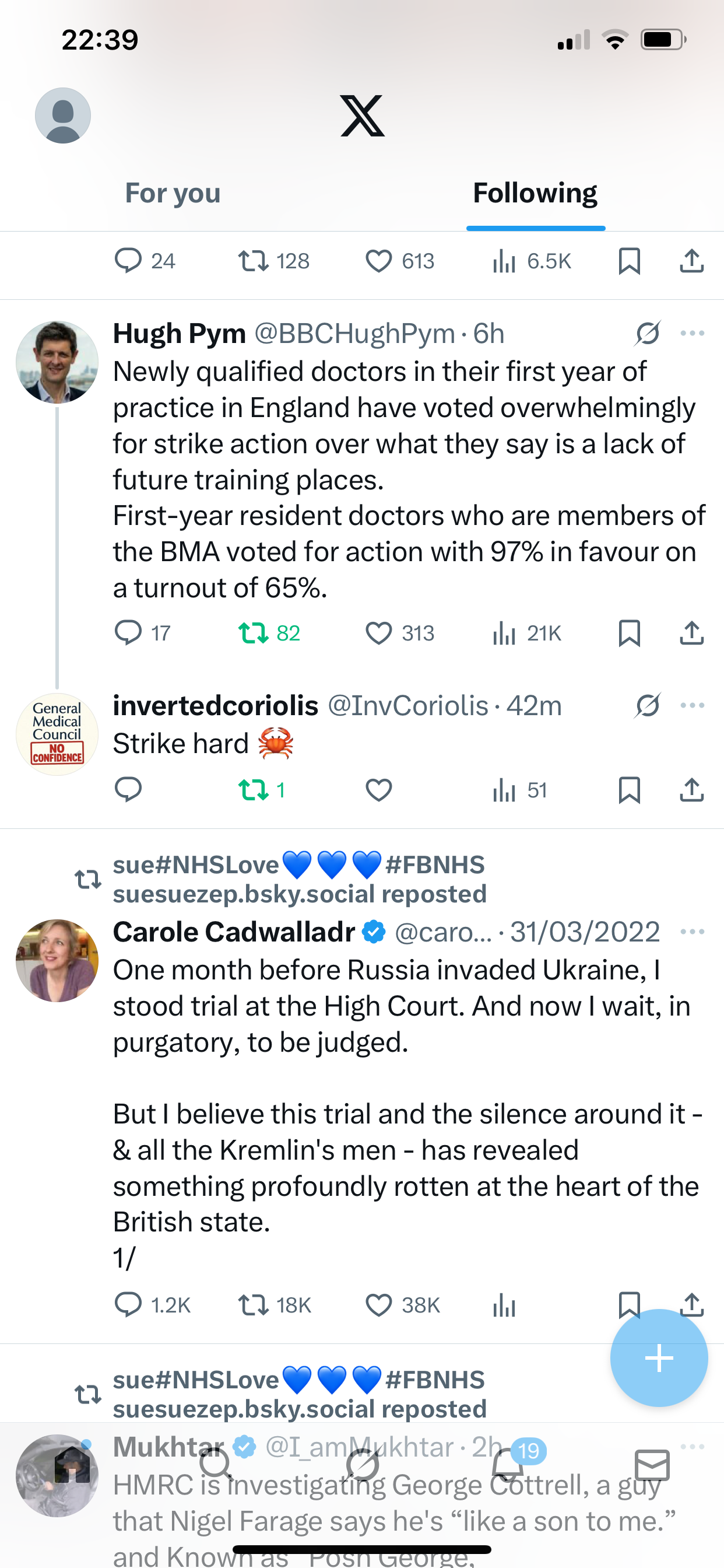
Task: Open Grok icon on invertedcoriolis post
Action: coord(647,706)
